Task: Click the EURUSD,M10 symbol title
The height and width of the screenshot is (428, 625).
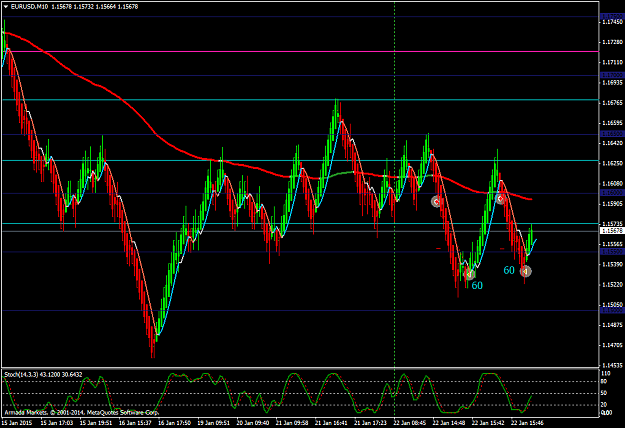Action: coord(29,6)
